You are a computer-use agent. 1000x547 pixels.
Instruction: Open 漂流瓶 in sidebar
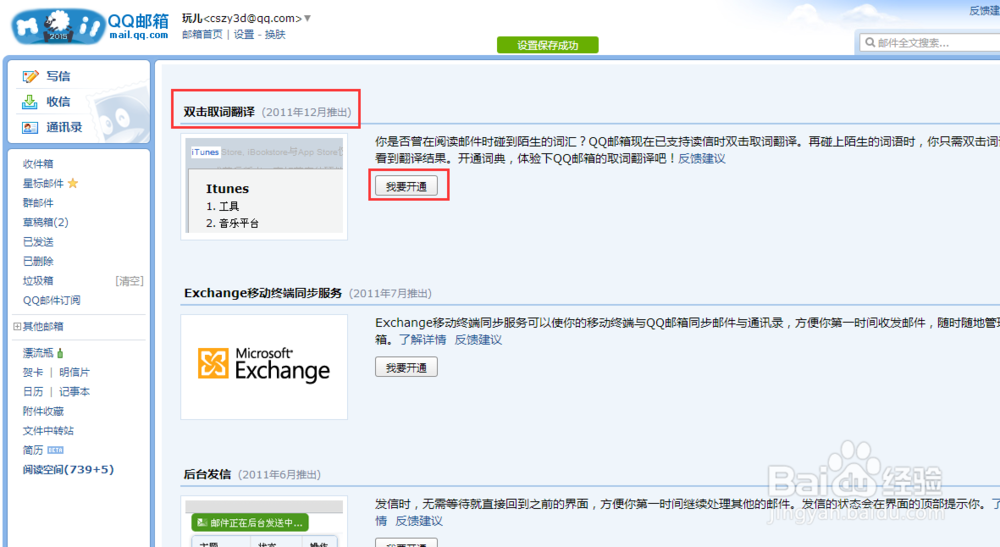point(38,353)
